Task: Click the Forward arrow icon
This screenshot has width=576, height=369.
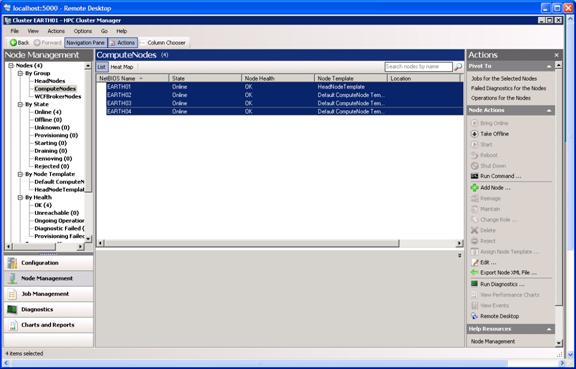Action: click(37, 43)
